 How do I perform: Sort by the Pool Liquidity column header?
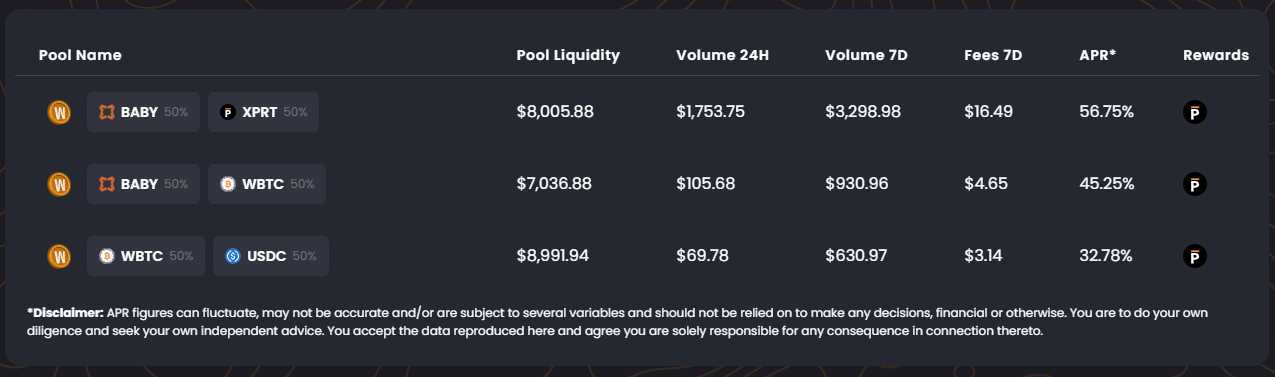[568, 55]
